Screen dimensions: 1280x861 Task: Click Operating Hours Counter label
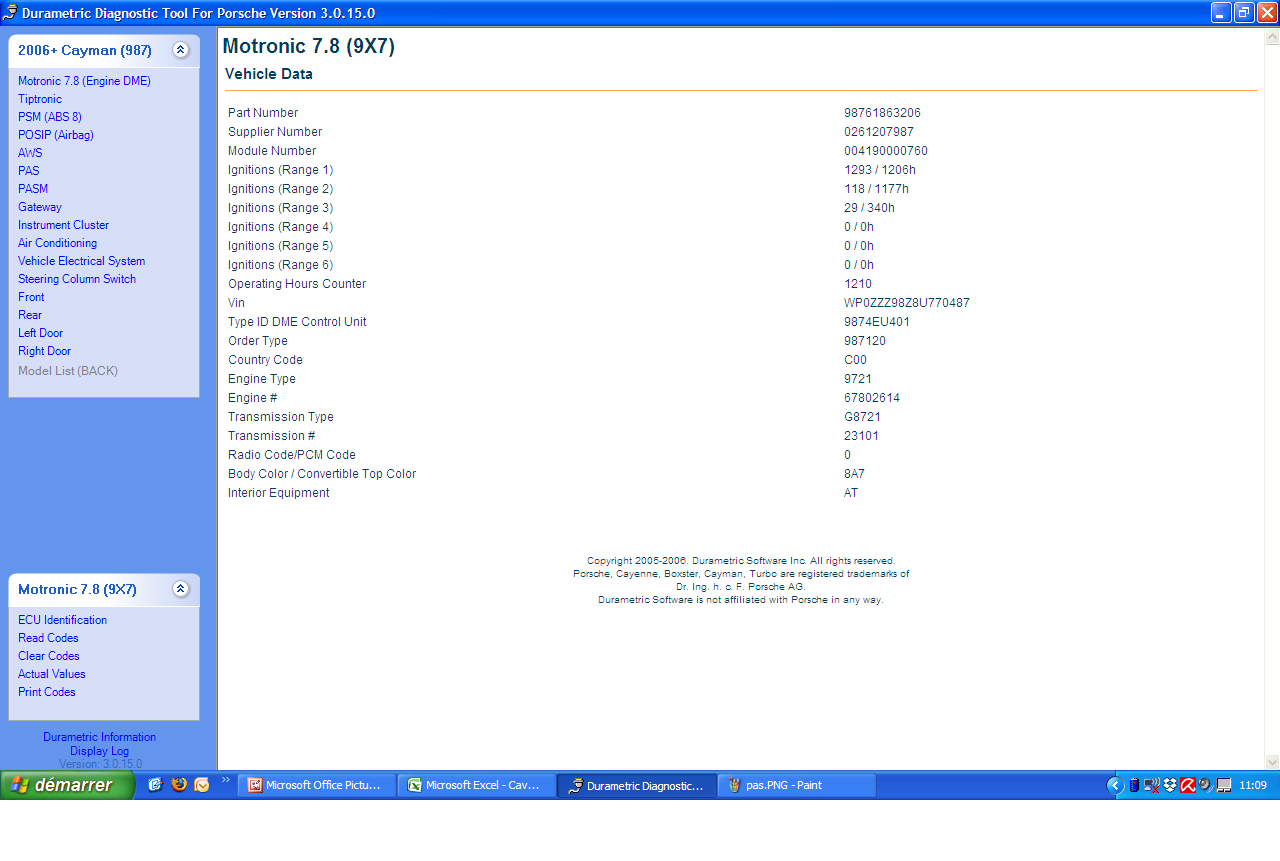point(297,284)
